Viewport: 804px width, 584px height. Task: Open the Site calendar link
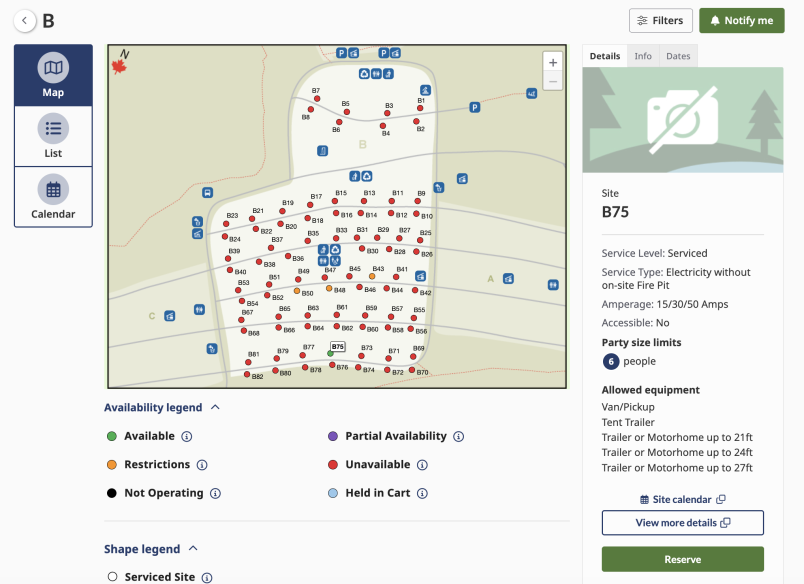[x=682, y=499]
